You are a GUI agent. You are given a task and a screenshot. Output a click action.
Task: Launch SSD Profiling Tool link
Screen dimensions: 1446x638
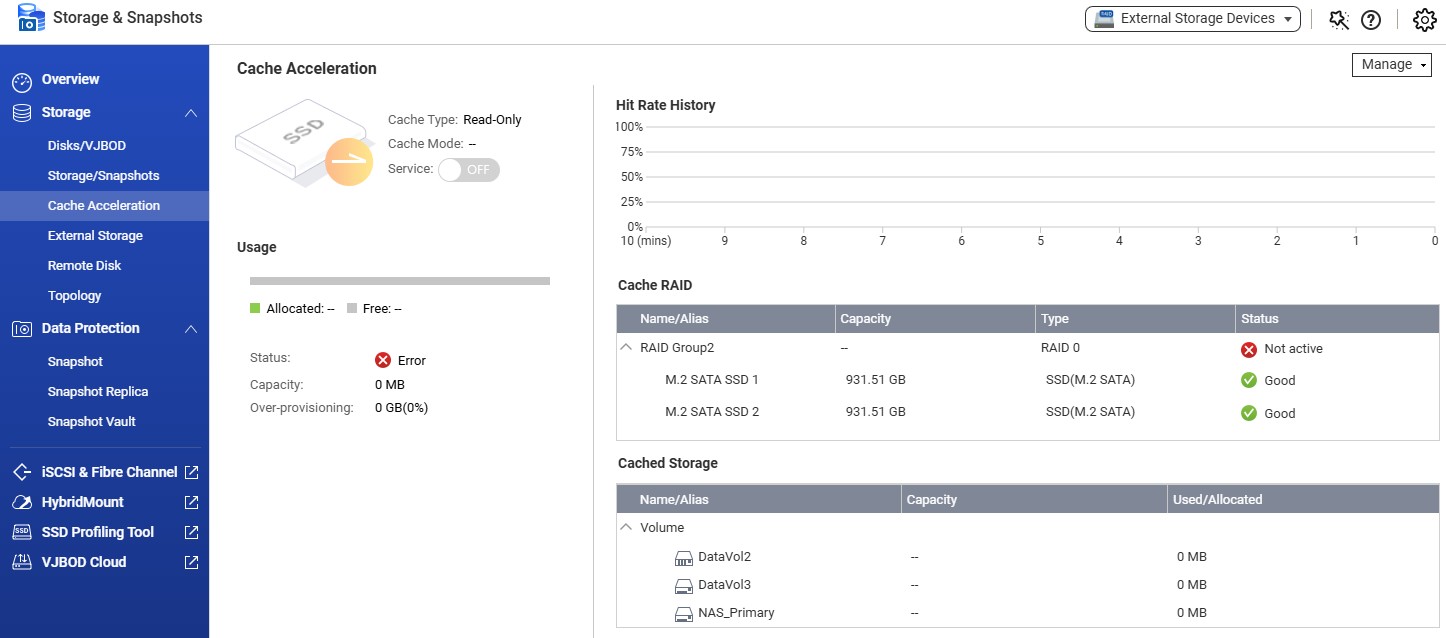pyautogui.click(x=98, y=532)
